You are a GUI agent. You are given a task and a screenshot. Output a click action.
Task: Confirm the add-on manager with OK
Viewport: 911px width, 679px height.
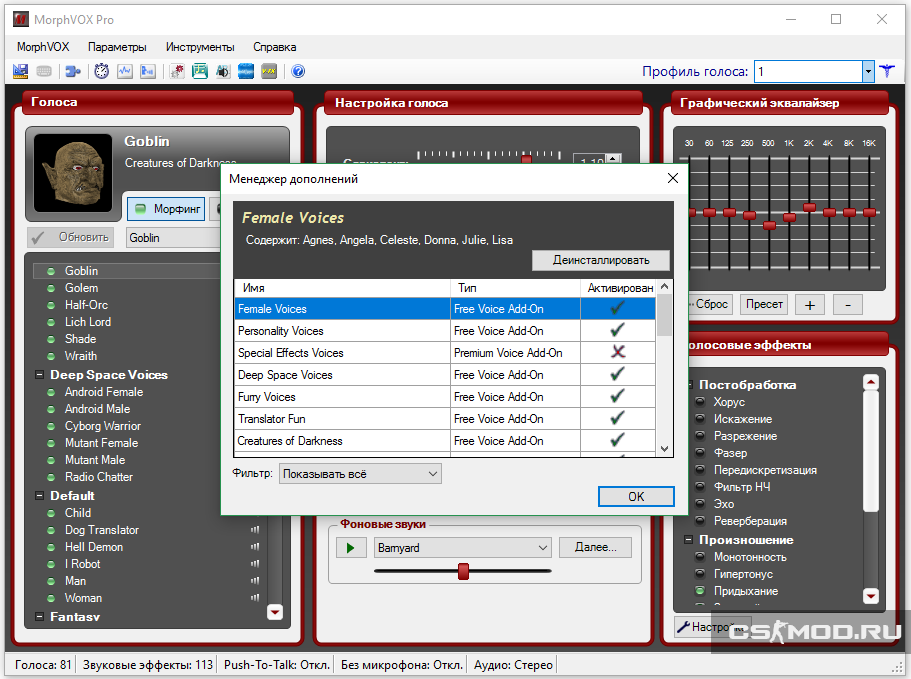click(x=636, y=497)
